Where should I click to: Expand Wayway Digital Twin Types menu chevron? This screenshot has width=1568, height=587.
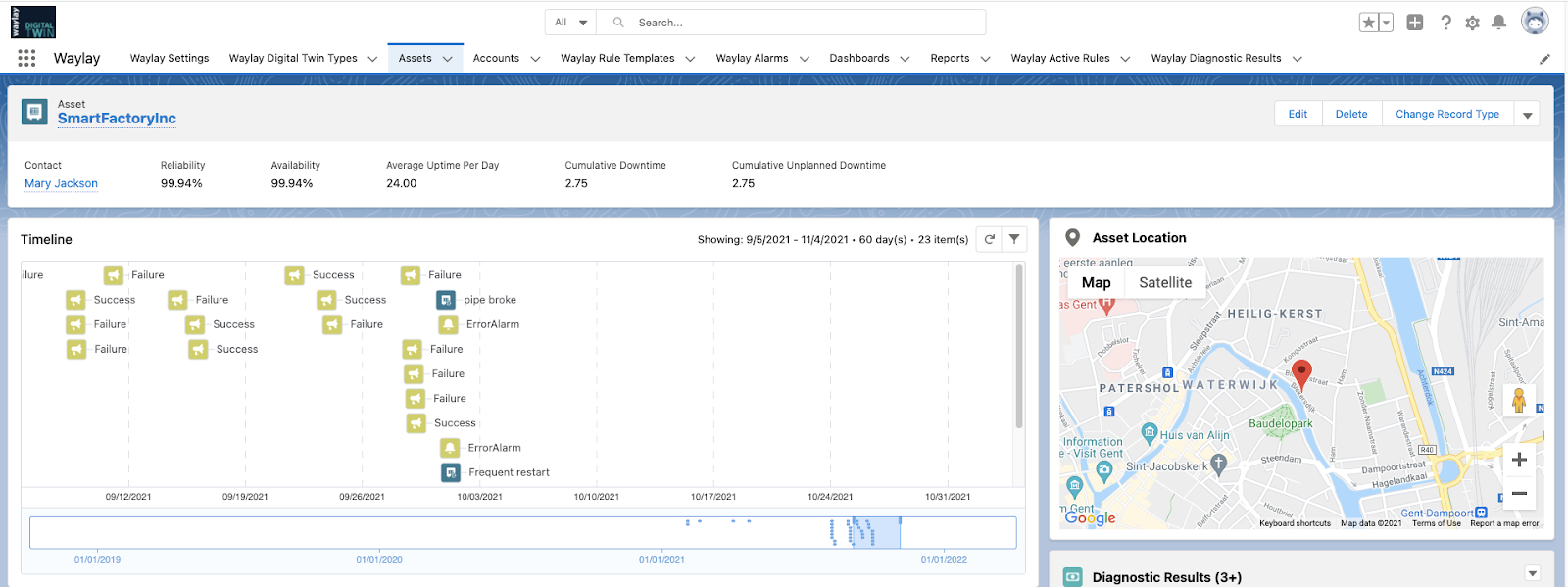click(x=372, y=59)
